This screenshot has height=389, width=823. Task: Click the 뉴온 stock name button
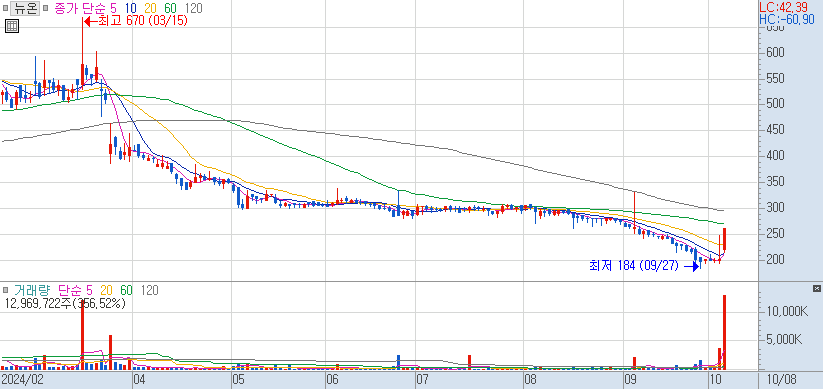point(25,8)
